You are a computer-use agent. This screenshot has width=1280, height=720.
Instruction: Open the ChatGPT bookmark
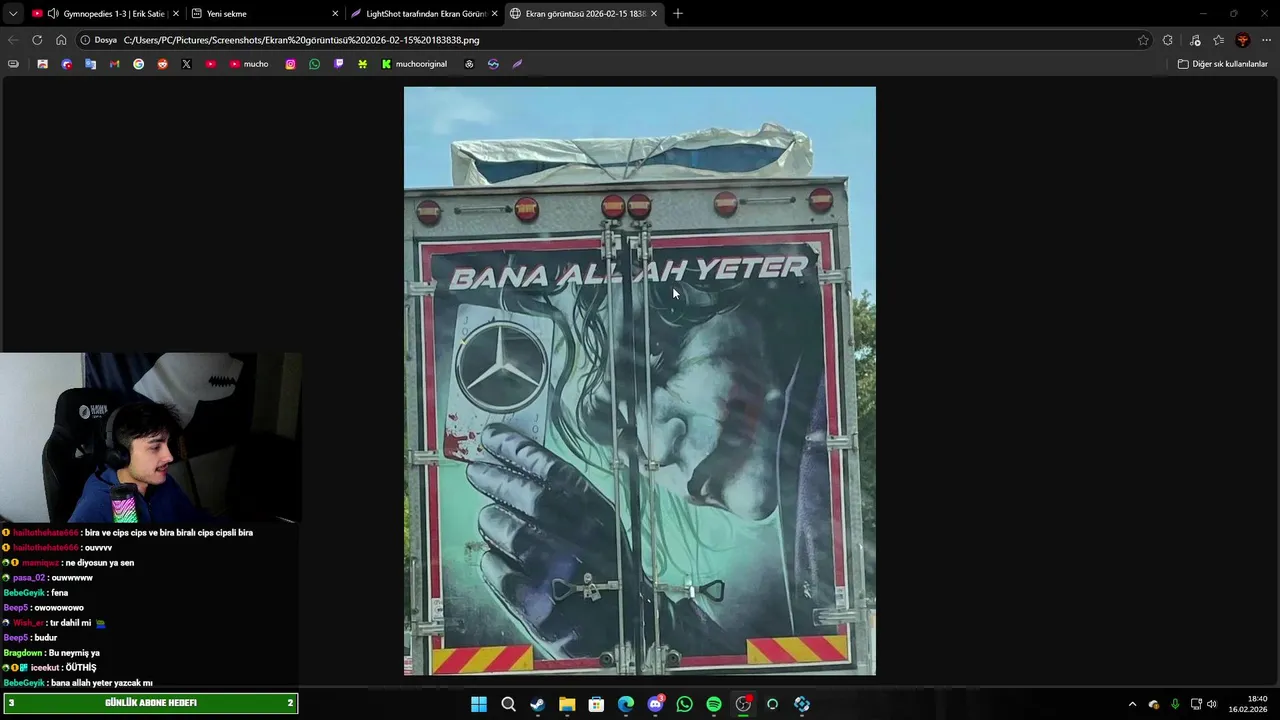[469, 64]
